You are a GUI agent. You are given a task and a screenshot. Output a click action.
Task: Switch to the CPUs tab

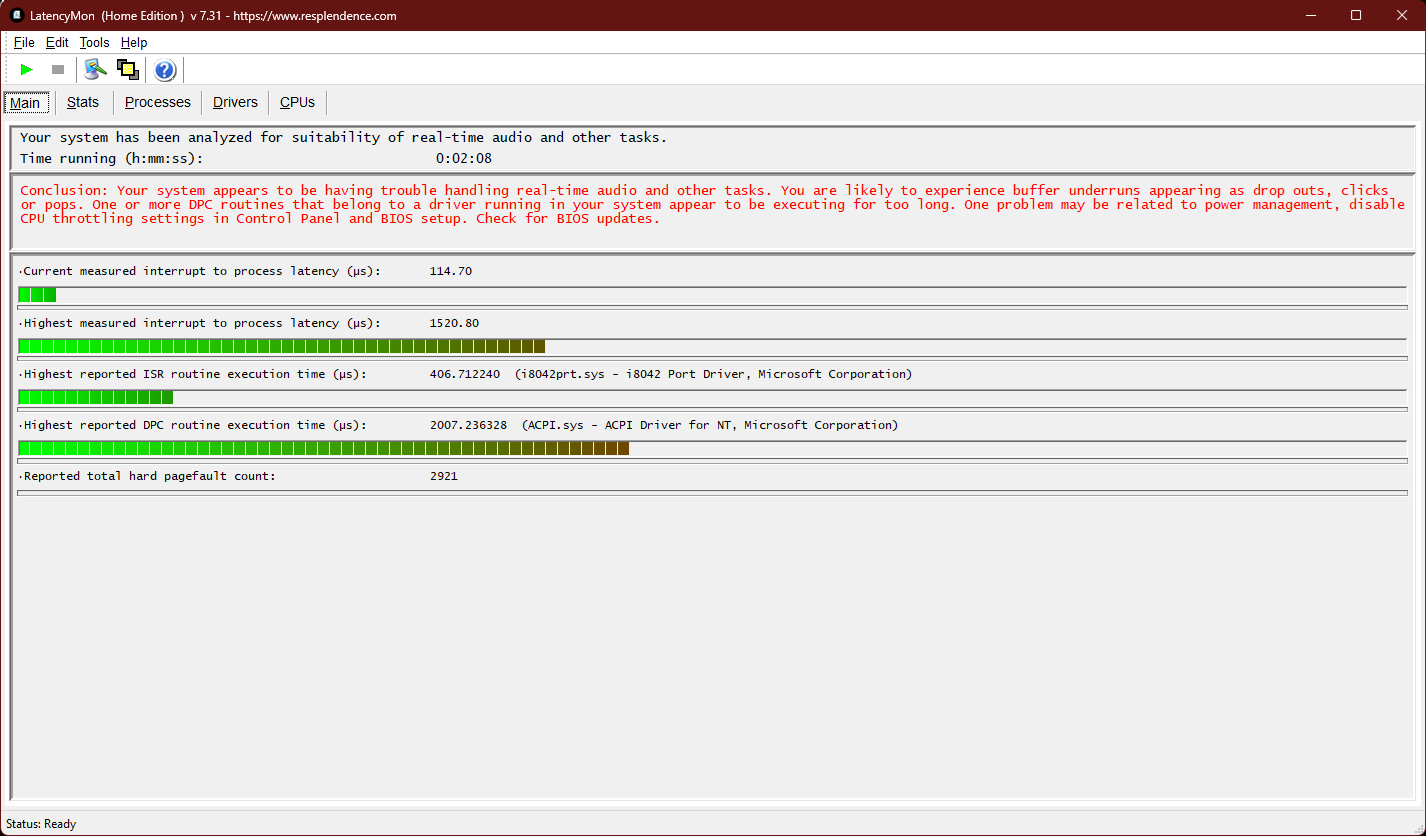click(x=297, y=102)
